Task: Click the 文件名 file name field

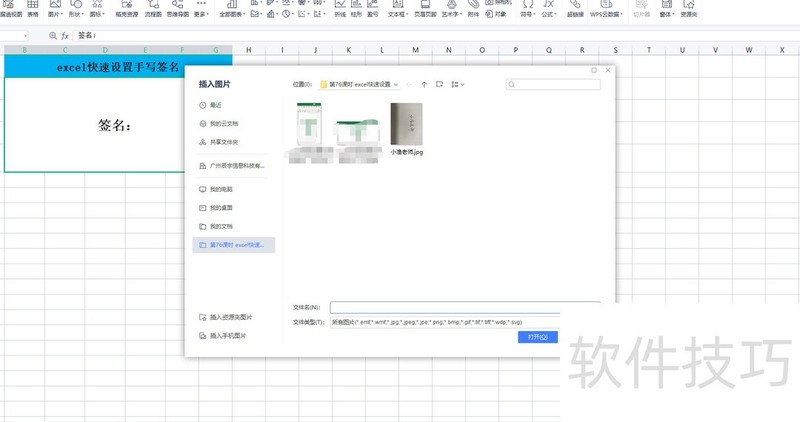Action: coord(465,307)
